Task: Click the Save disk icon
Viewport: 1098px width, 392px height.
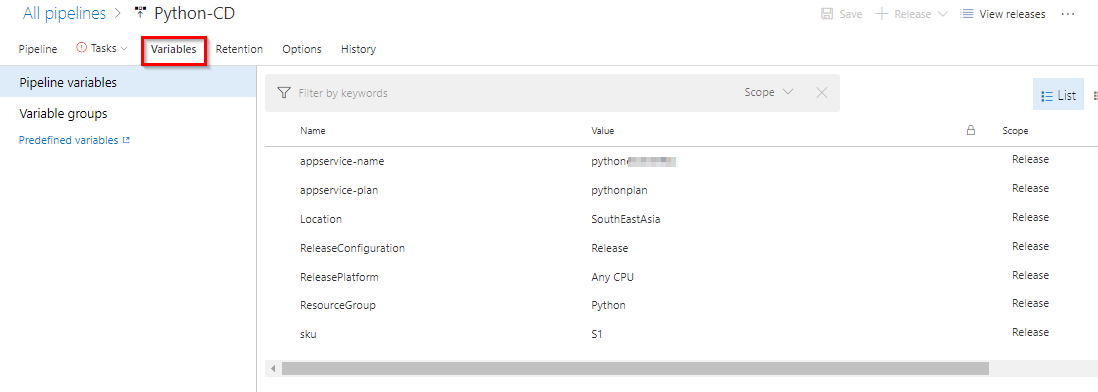Action: [x=826, y=14]
